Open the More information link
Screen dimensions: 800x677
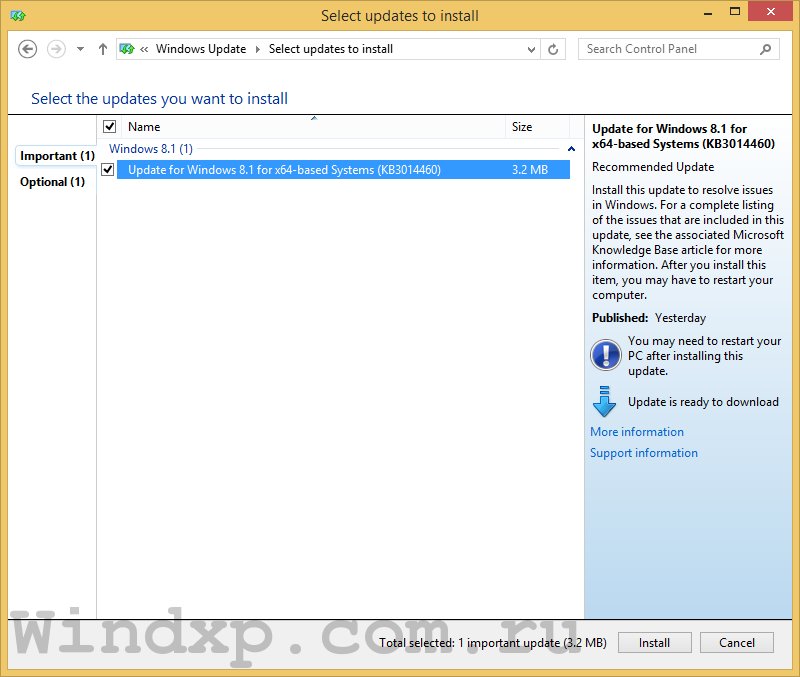point(637,432)
